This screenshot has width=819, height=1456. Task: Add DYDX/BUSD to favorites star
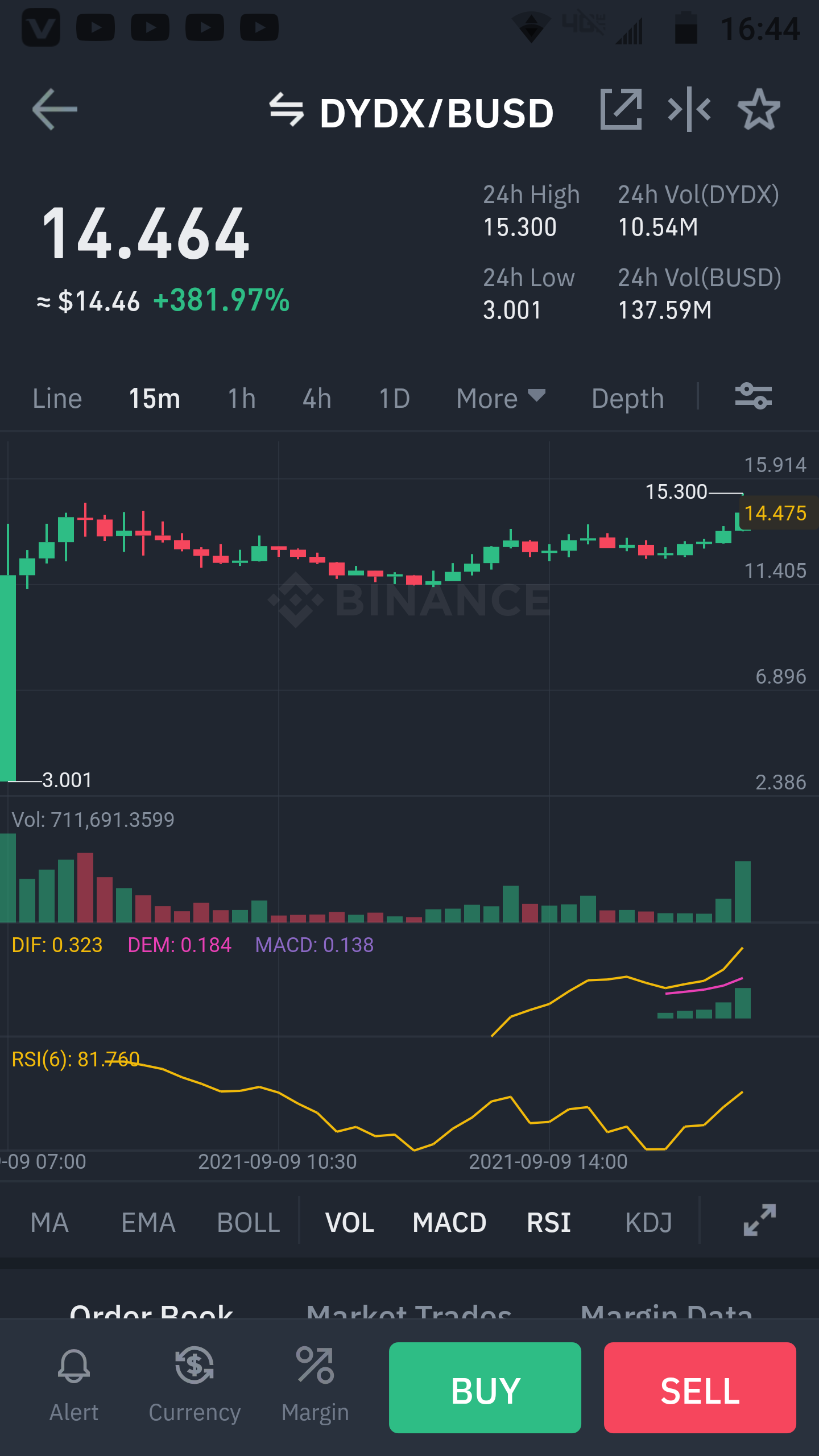[759, 109]
